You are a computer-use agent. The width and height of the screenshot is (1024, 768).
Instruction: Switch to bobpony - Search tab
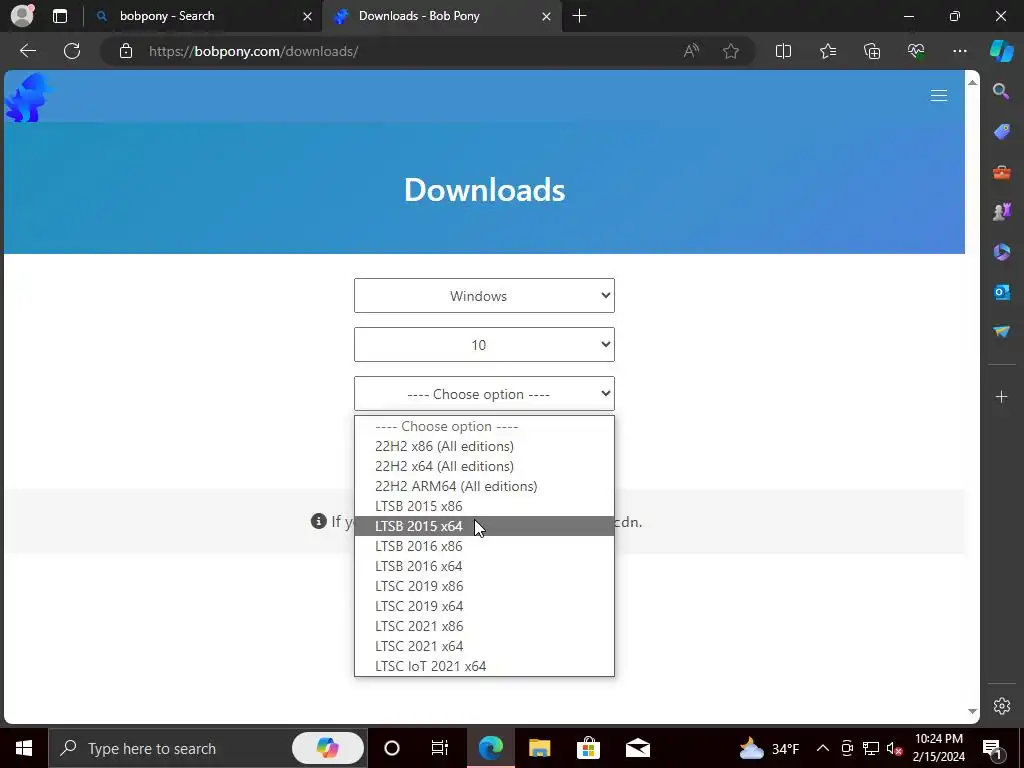[202, 16]
